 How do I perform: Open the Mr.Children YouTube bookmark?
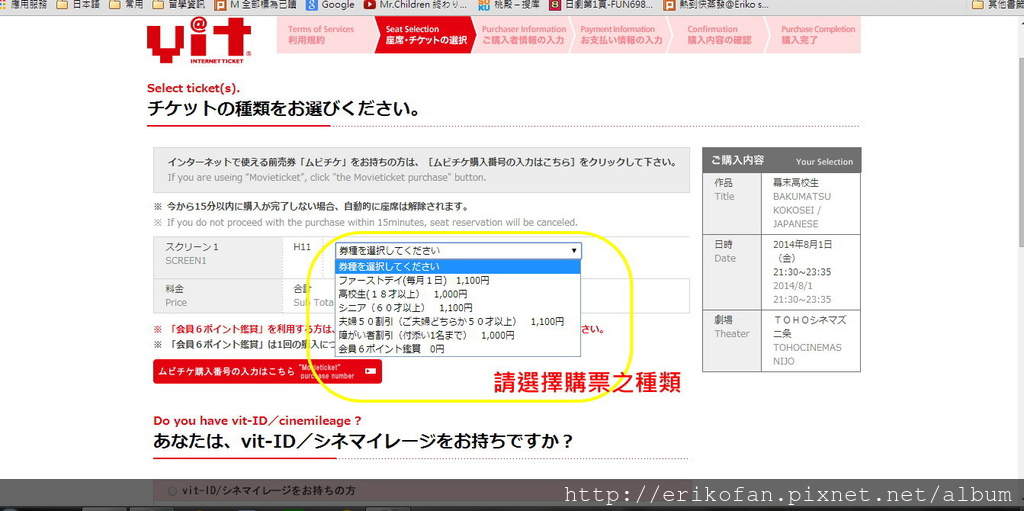[415, 5]
